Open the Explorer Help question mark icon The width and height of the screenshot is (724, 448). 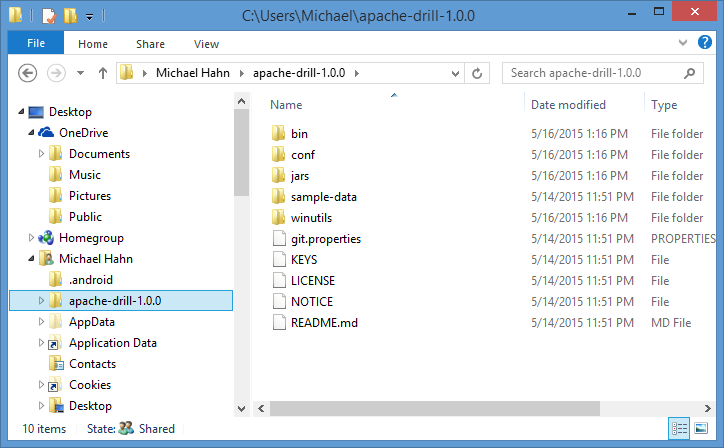click(706, 43)
